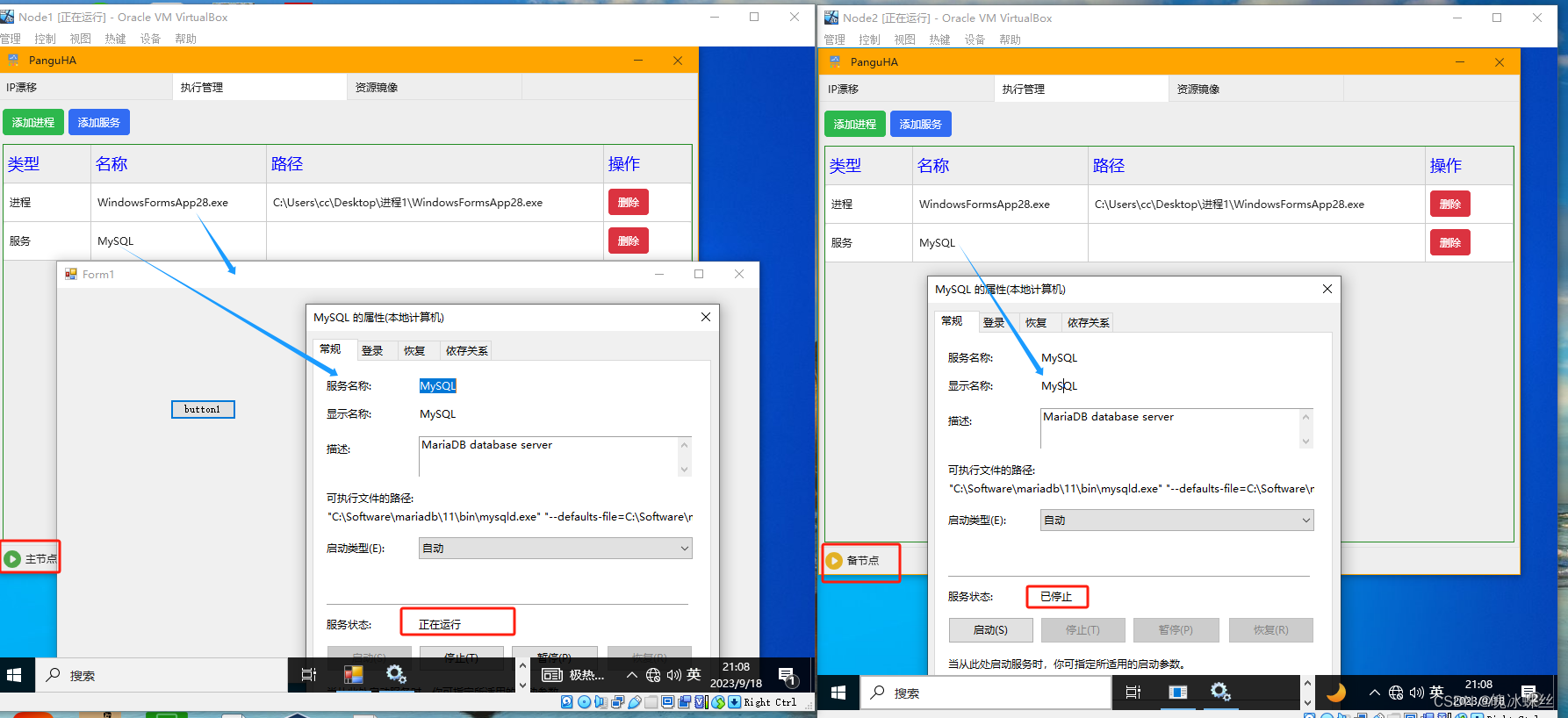
Task: Click the yellow 备节点 status icon in Node2
Action: pyautogui.click(x=834, y=560)
